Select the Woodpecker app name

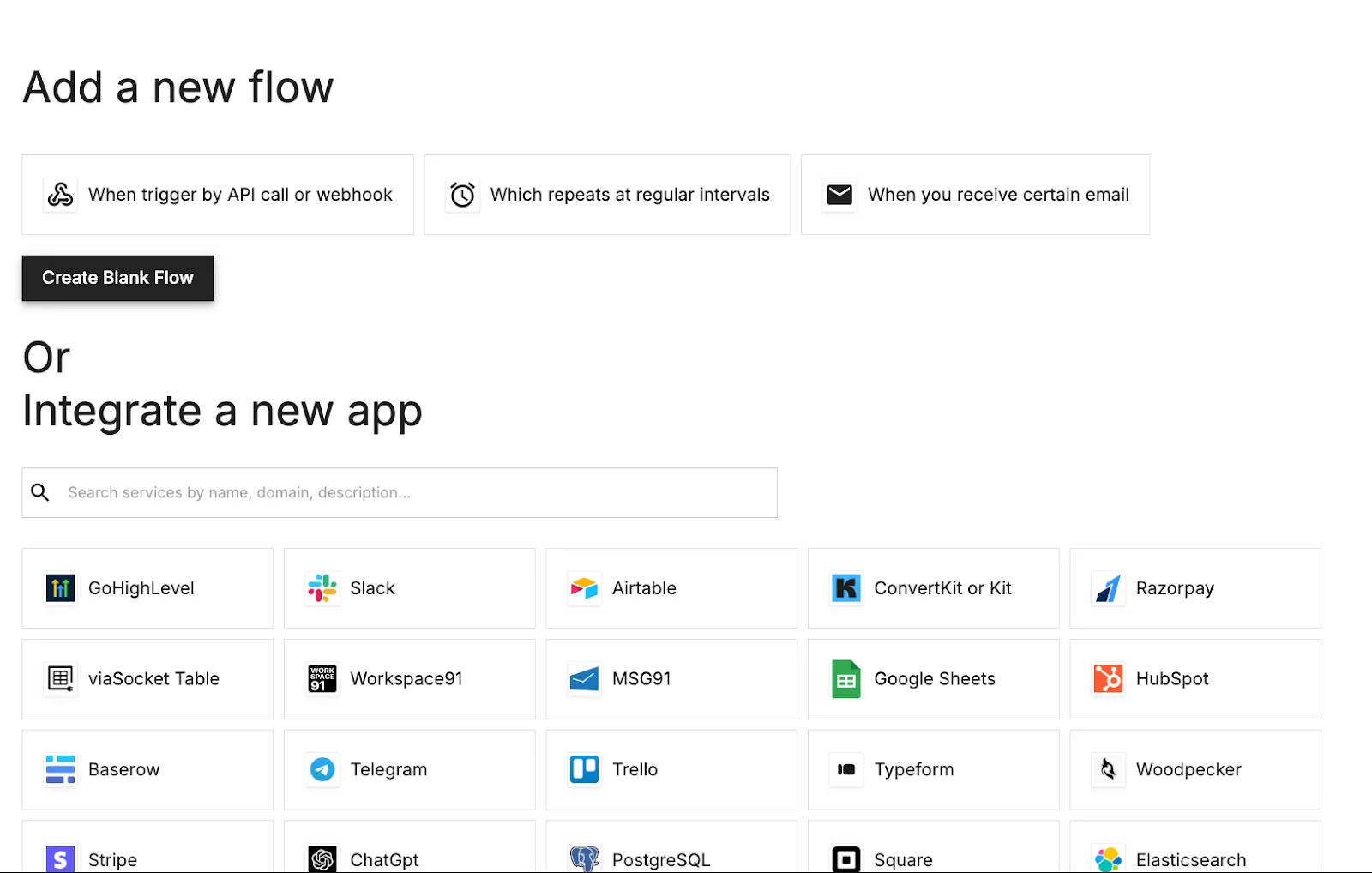(x=1188, y=770)
